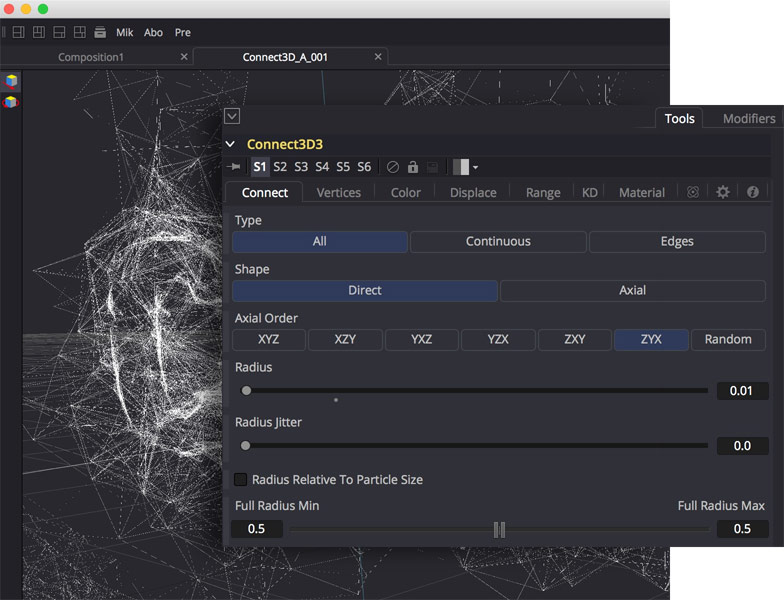Set Shape to Axial

(x=632, y=290)
